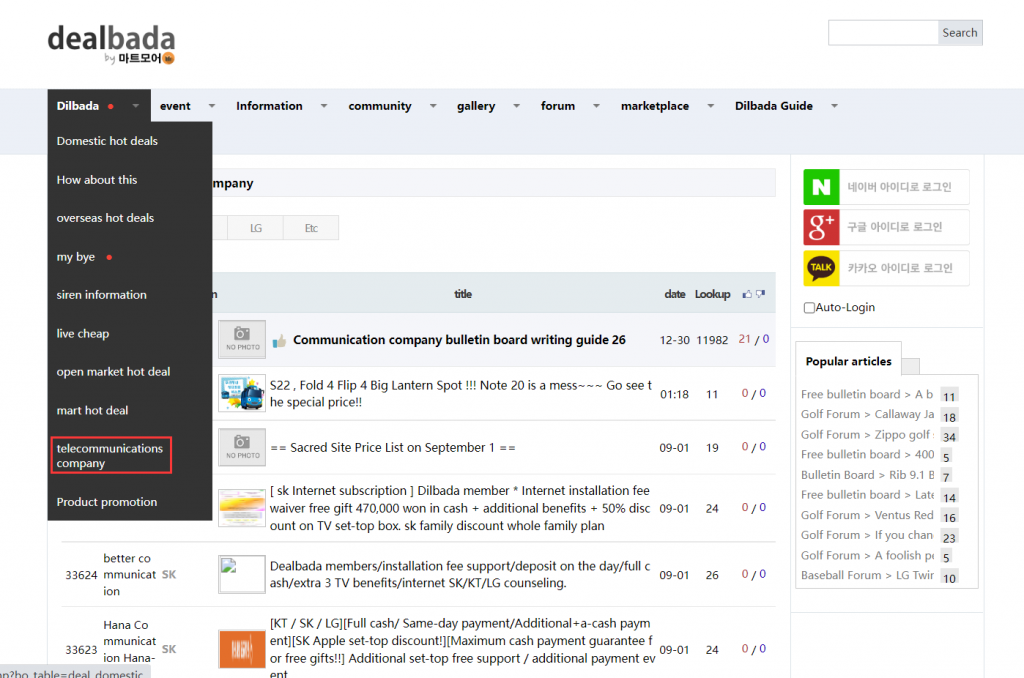1024x678 pixels.
Task: Select mart hot deal menu entry
Action: (92, 410)
